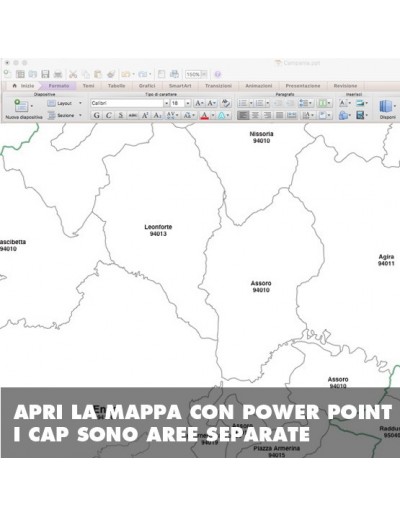Screen dimensions: 400x517
Task: Open the Layout dropdown
Action: coord(65,103)
